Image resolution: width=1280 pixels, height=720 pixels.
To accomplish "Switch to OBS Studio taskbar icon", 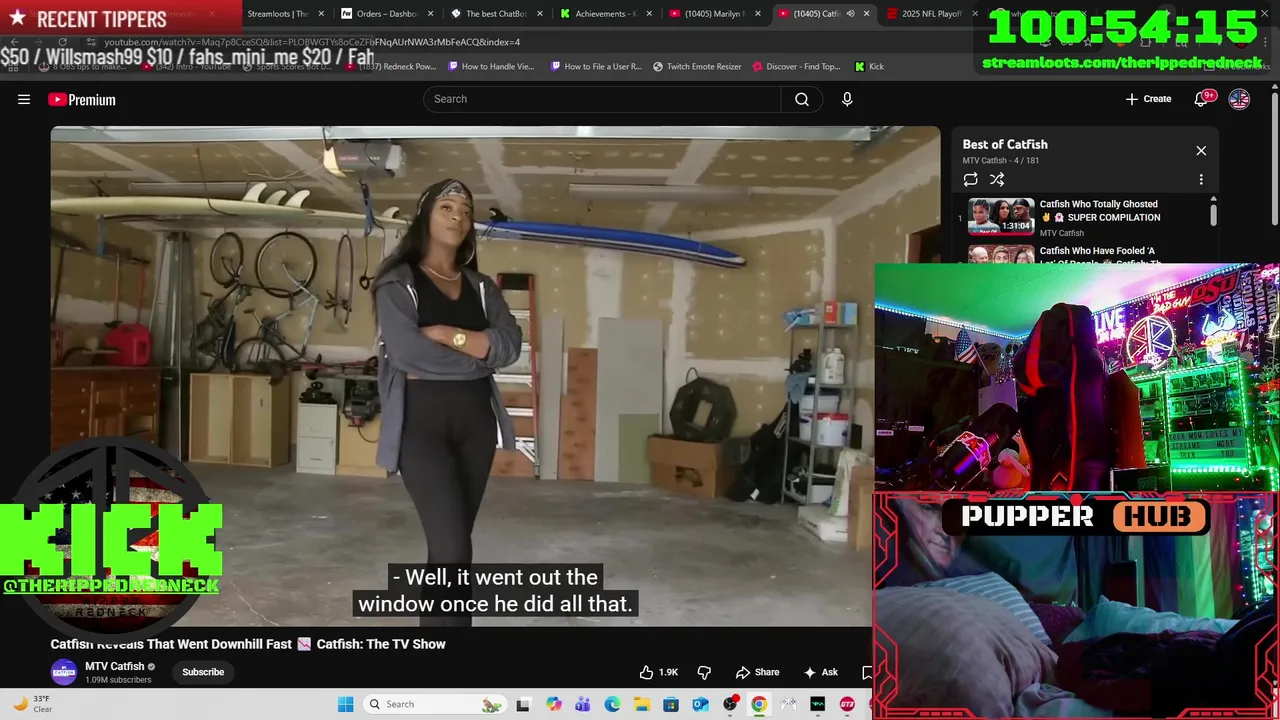I will (730, 704).
